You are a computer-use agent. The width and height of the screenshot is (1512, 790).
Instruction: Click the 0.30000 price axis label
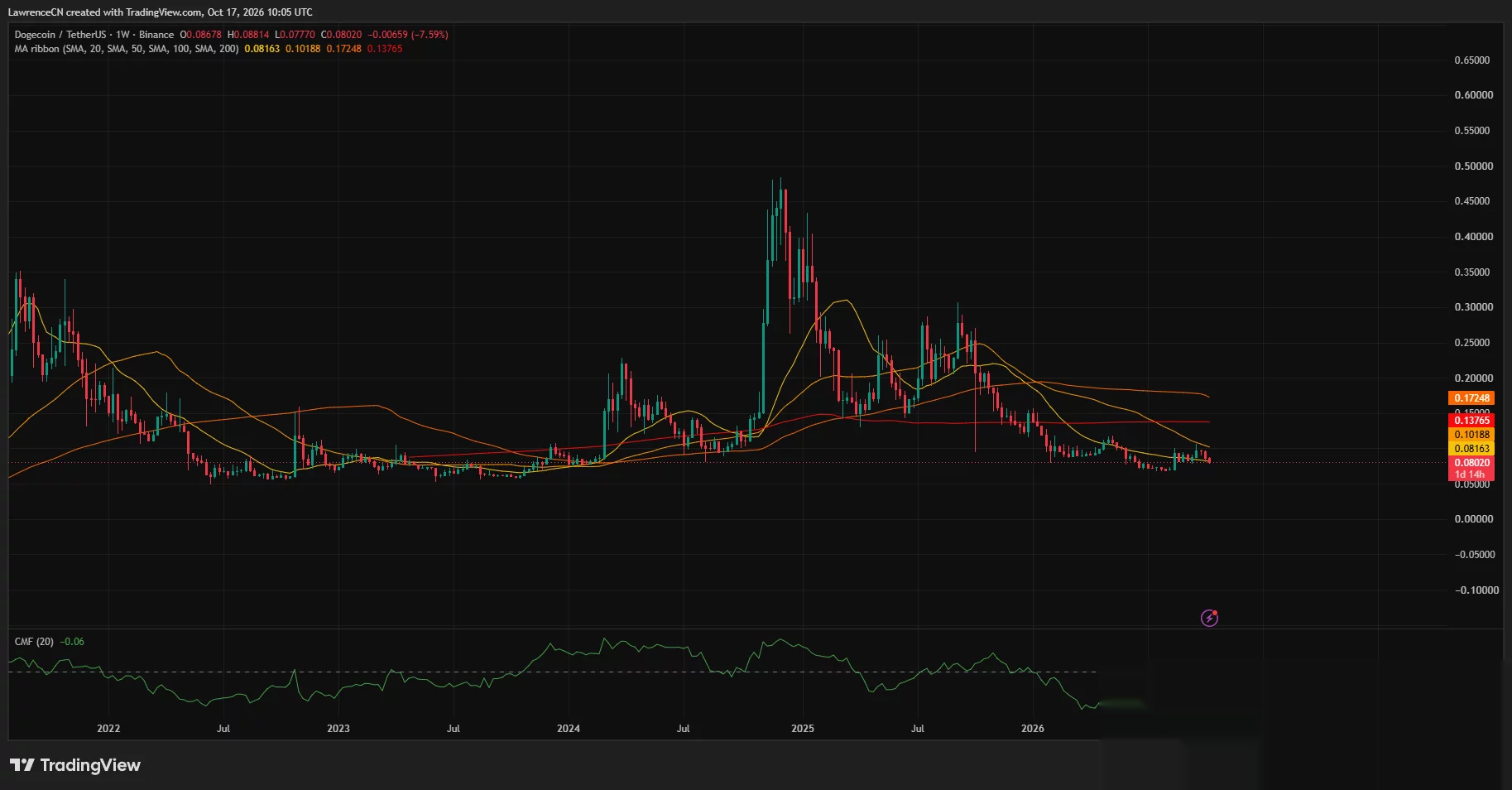pos(1474,307)
